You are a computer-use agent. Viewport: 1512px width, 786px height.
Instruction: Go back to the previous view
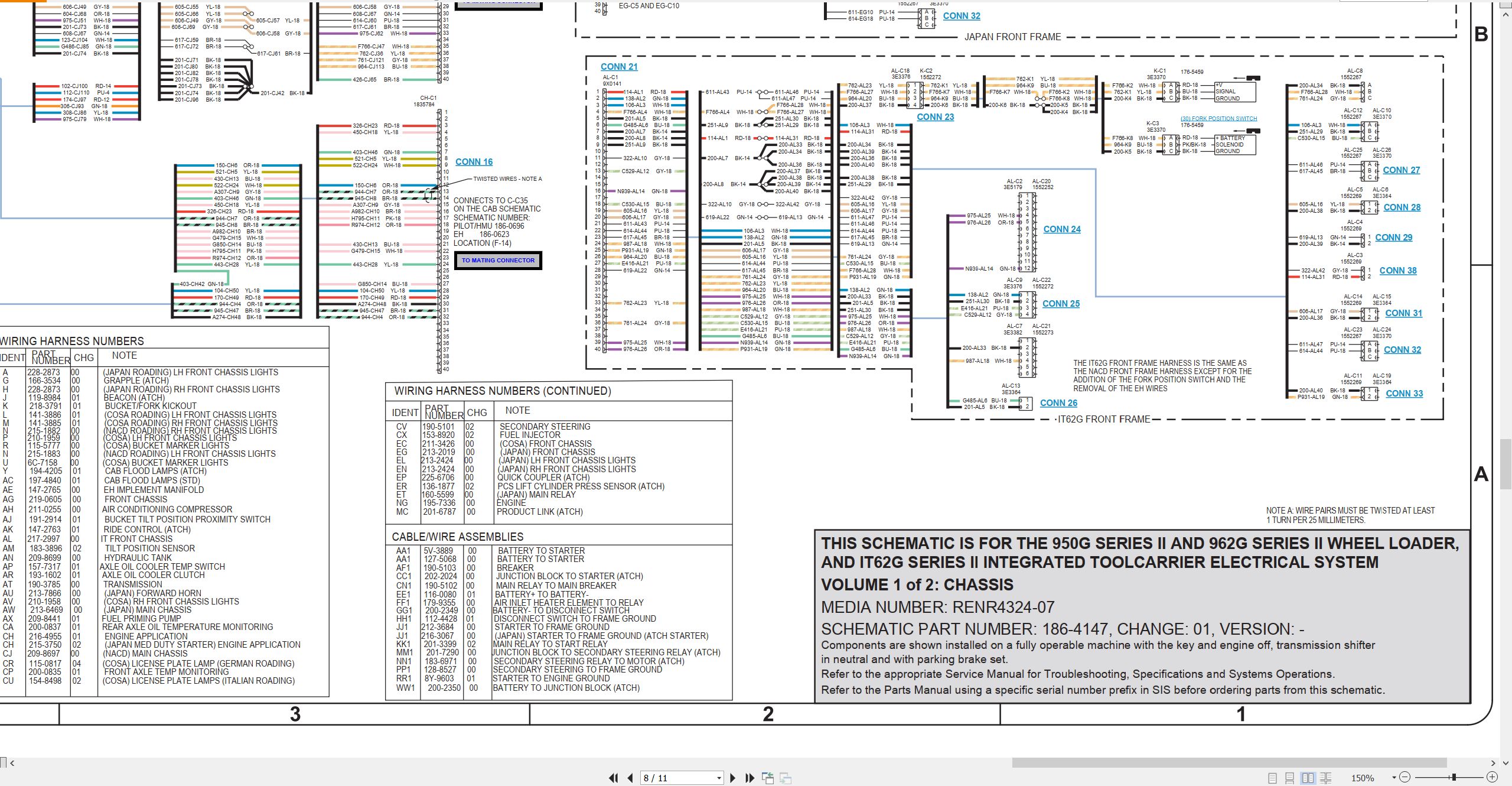tap(768, 778)
